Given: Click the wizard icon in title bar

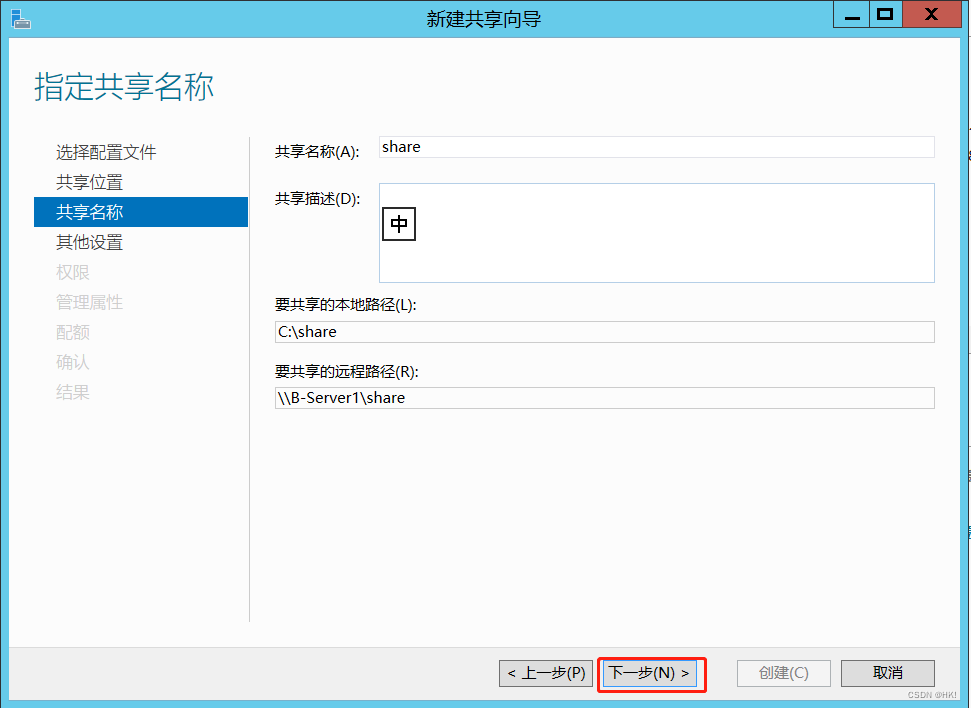Looking at the screenshot, I should pos(20,19).
